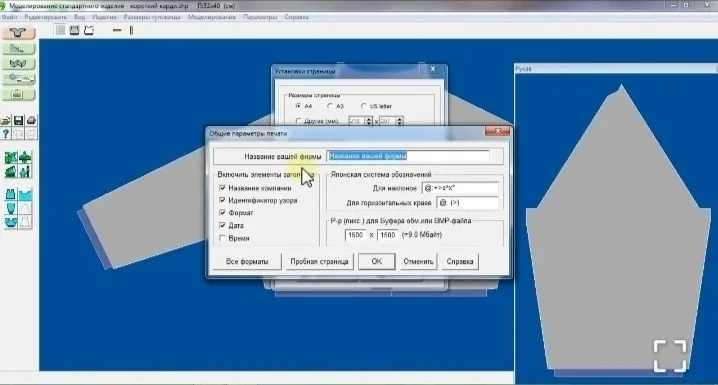Image resolution: width=718 pixels, height=385 pixels.
Task: Toggle the 'Идентификатор узора' checkbox
Action: click(223, 200)
